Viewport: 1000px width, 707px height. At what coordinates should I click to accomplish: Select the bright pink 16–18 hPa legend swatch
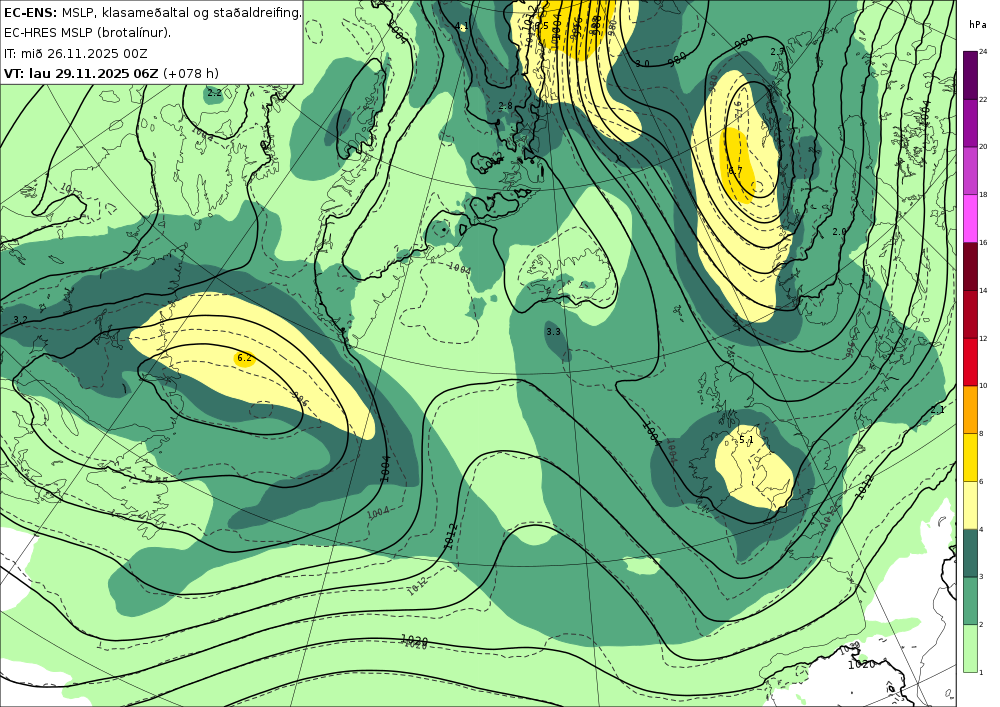[x=970, y=217]
